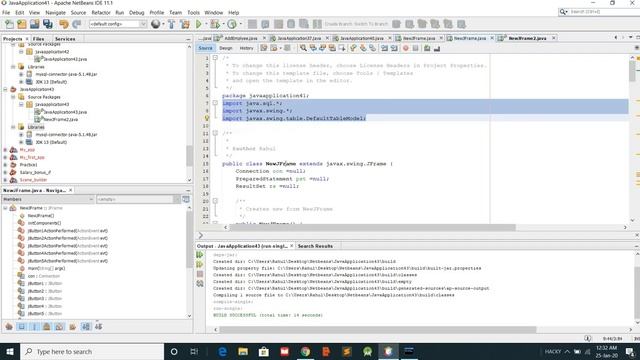This screenshot has height=360, width=640.
Task: Click the magnifier Find Selection icon in editor toolbar
Action: pyautogui.click(x=303, y=48)
